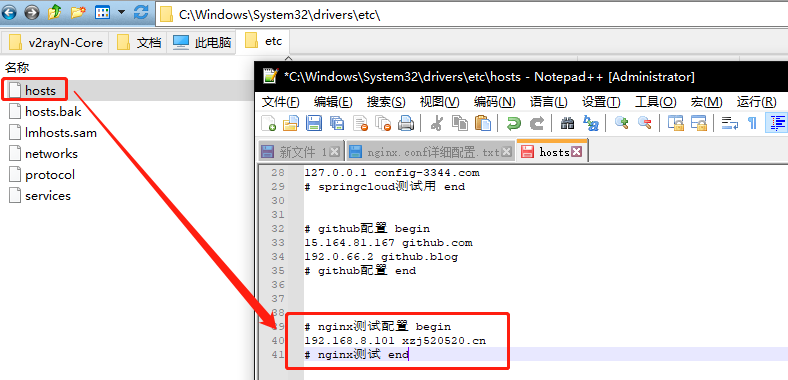Switch to nginx.conf详细配置.txt tab
The image size is (788, 380).
coord(431,152)
